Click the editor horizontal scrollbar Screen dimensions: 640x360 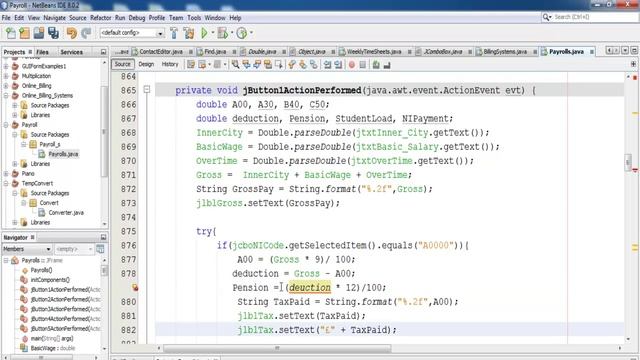tap(277, 348)
